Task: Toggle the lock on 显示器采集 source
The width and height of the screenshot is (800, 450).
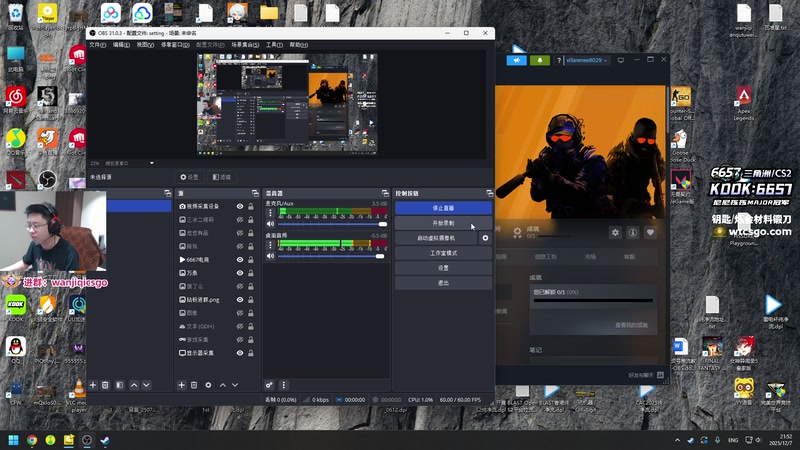Action: [251, 353]
